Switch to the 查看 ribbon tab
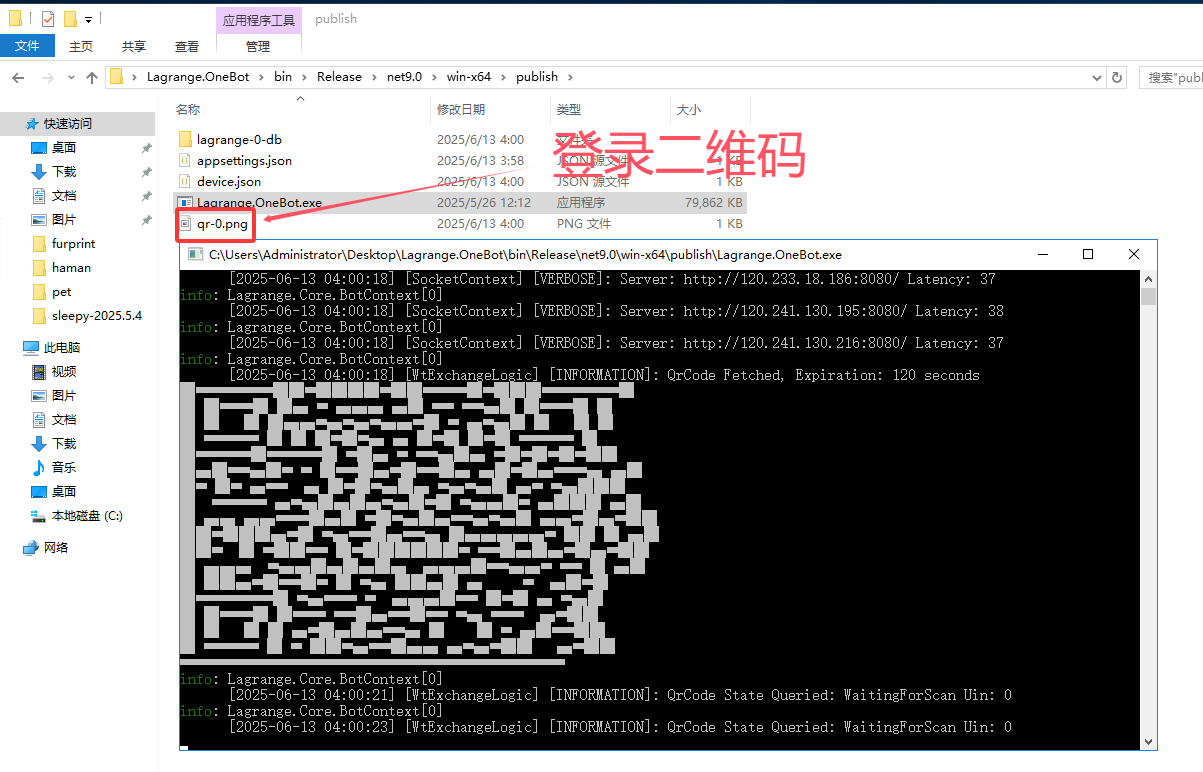 click(x=187, y=46)
